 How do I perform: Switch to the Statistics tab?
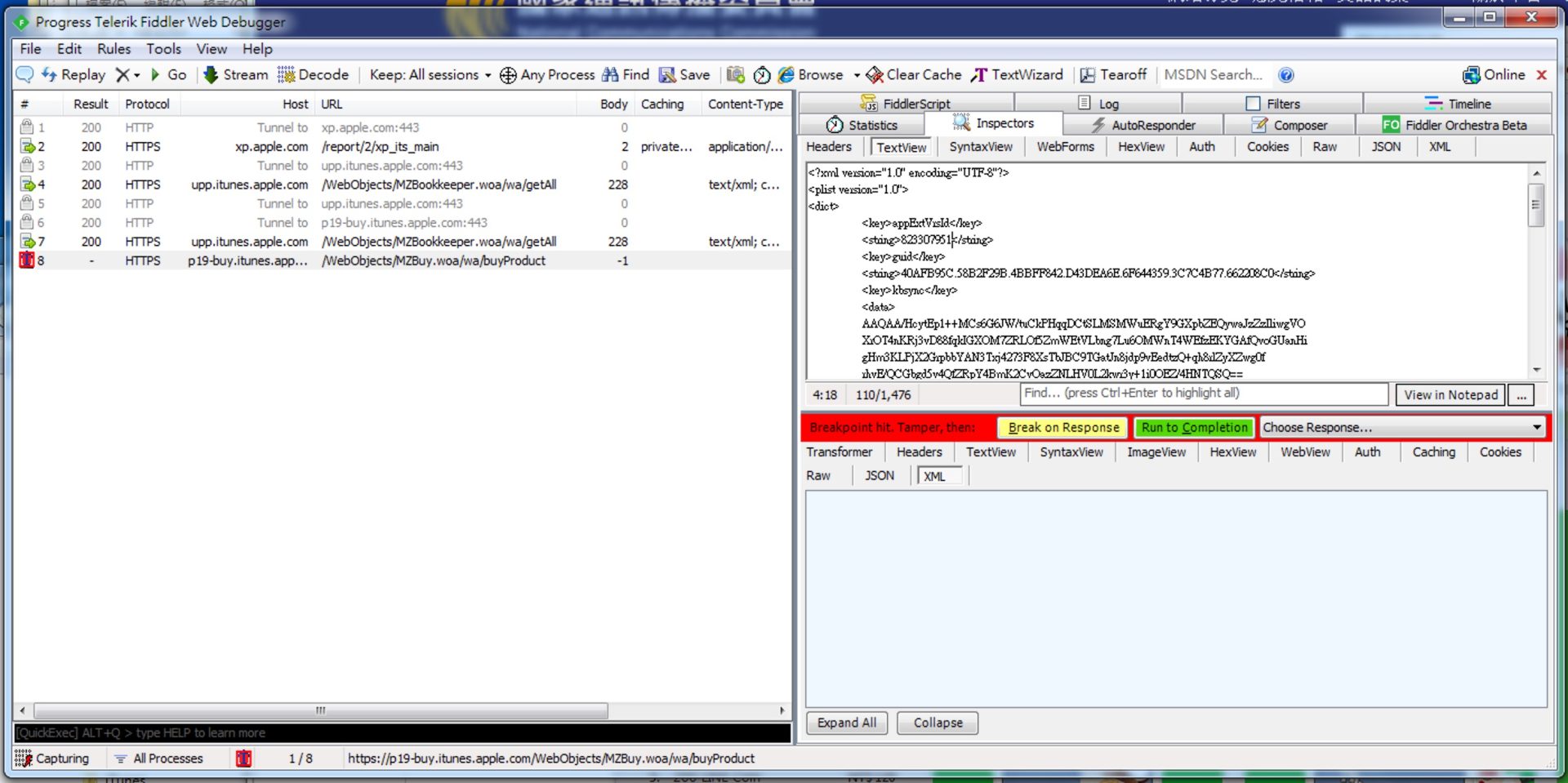(862, 125)
